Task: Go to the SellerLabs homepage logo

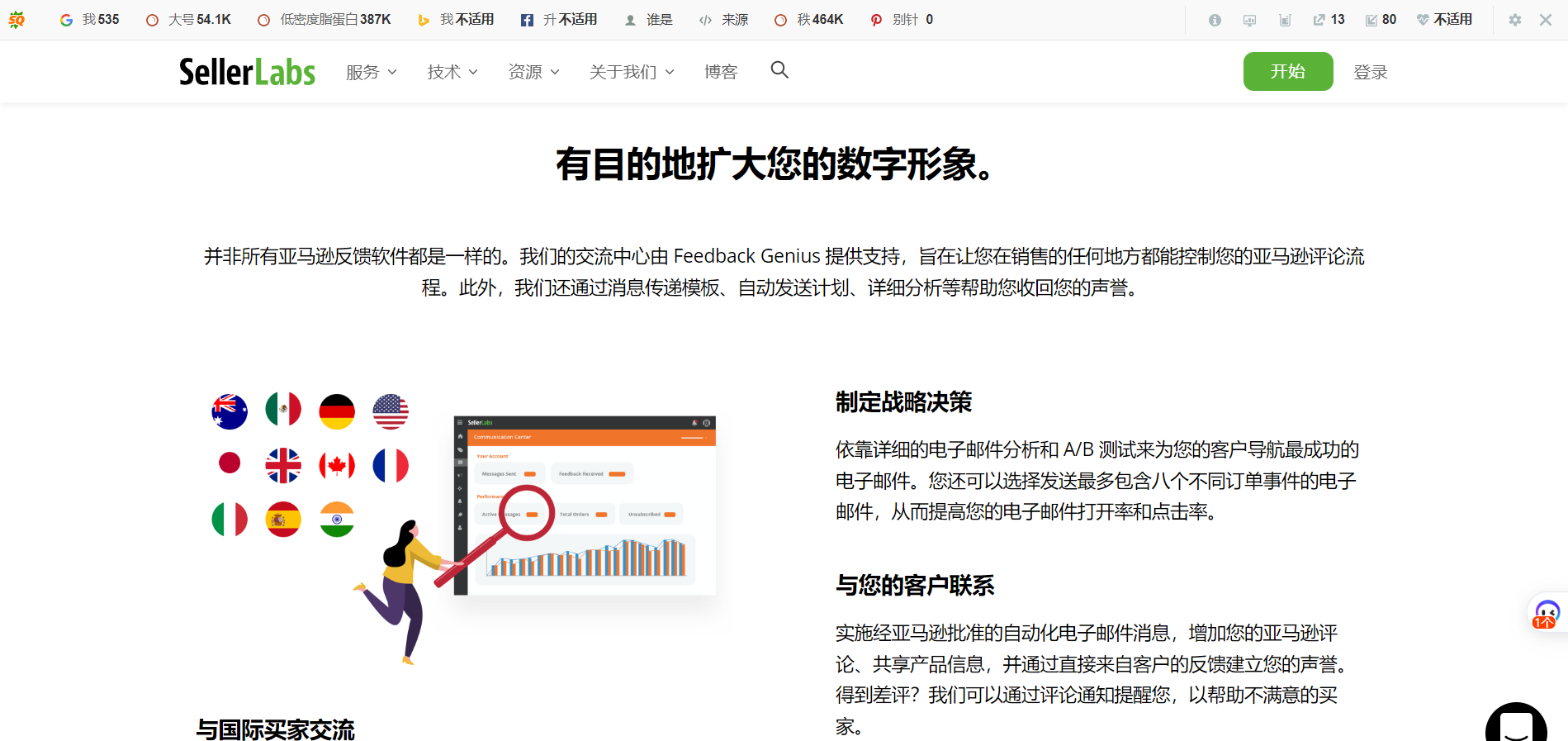Action: click(247, 72)
